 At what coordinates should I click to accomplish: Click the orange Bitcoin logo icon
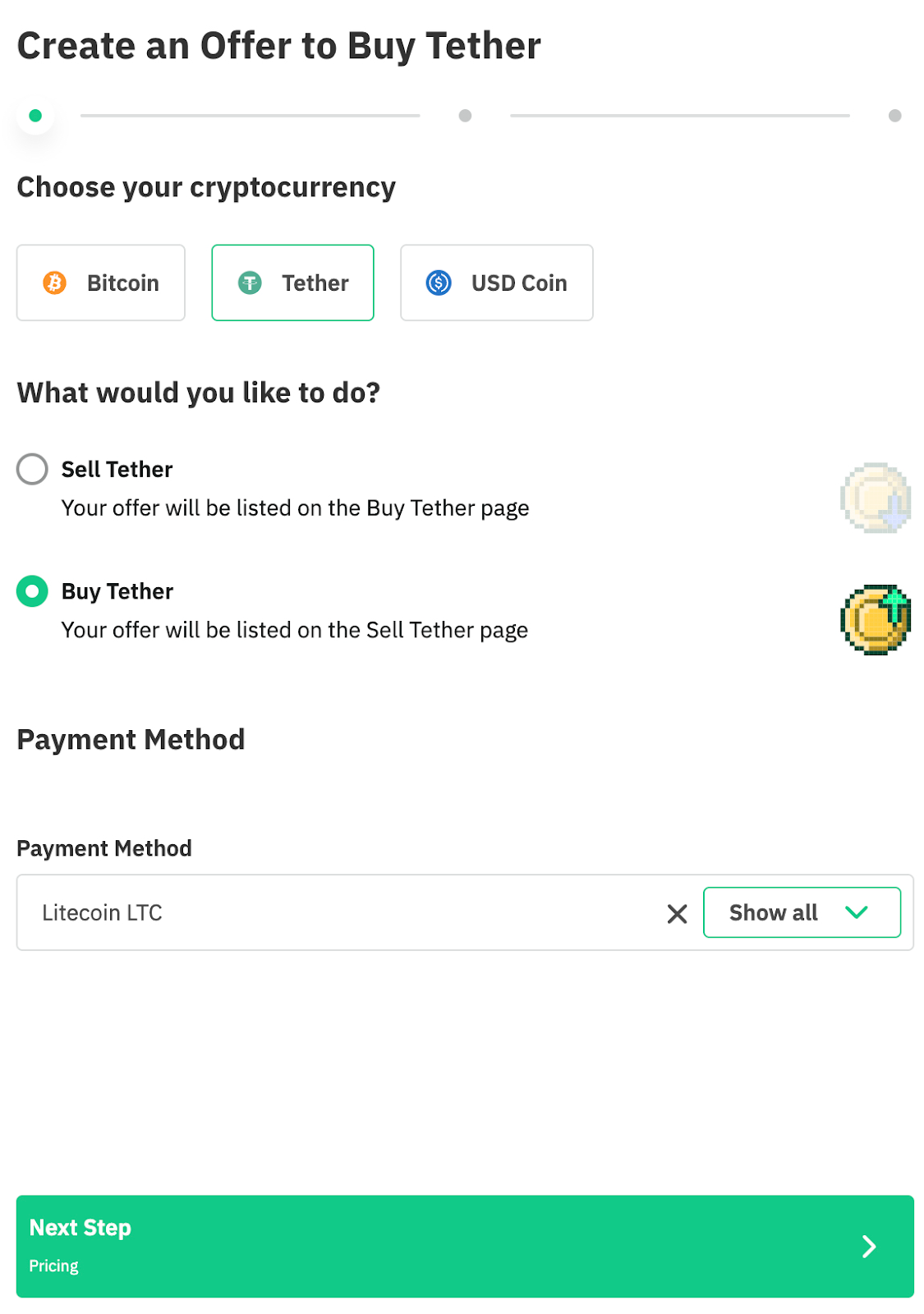(54, 283)
